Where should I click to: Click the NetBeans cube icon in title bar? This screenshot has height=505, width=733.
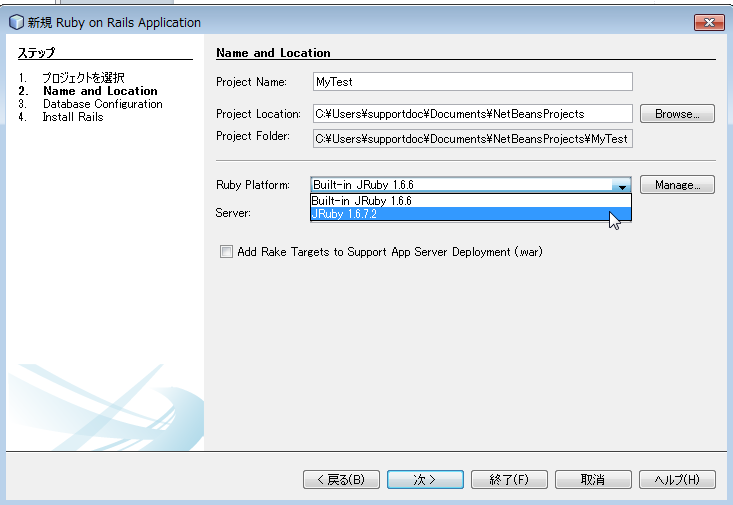coord(16,22)
